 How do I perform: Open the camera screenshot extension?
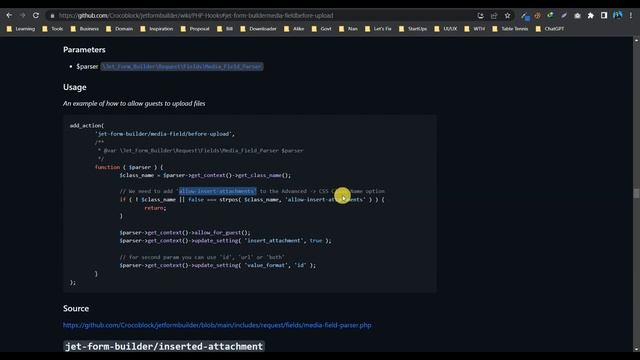(577, 16)
